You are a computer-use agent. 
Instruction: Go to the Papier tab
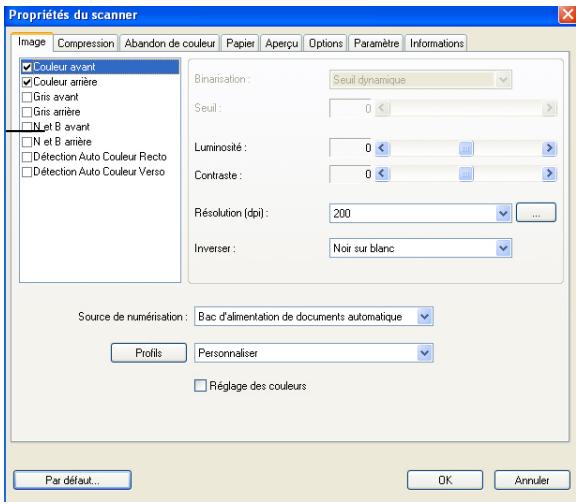tap(240, 43)
